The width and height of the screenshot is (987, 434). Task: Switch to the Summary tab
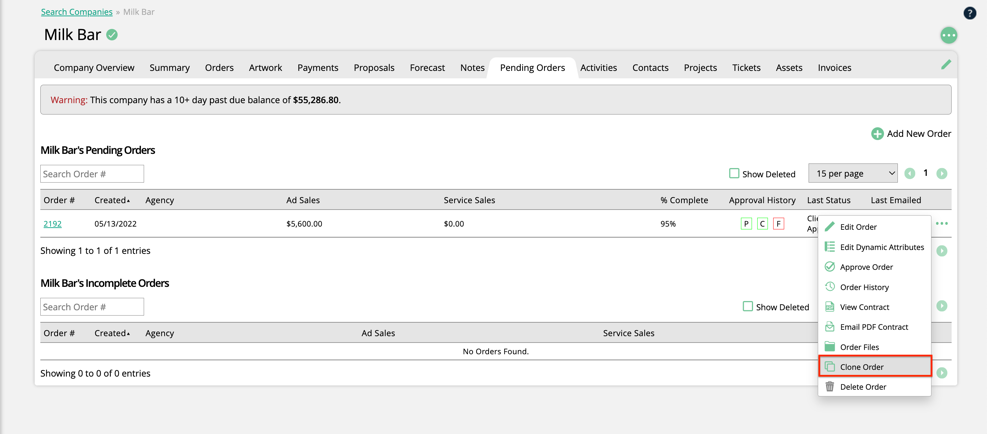point(169,67)
